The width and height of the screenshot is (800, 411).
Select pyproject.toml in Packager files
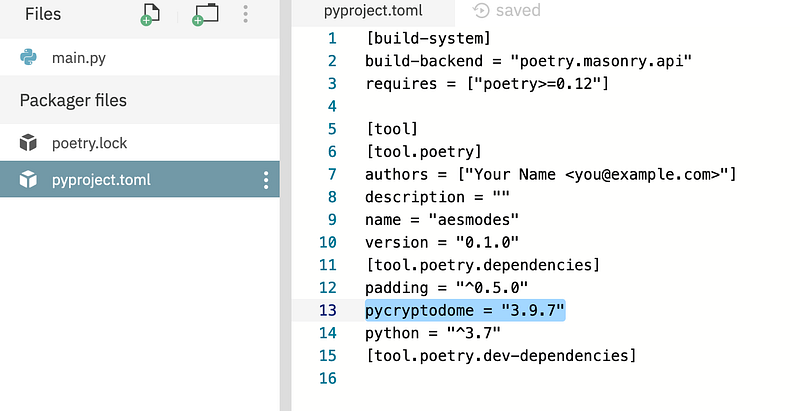tap(140, 179)
